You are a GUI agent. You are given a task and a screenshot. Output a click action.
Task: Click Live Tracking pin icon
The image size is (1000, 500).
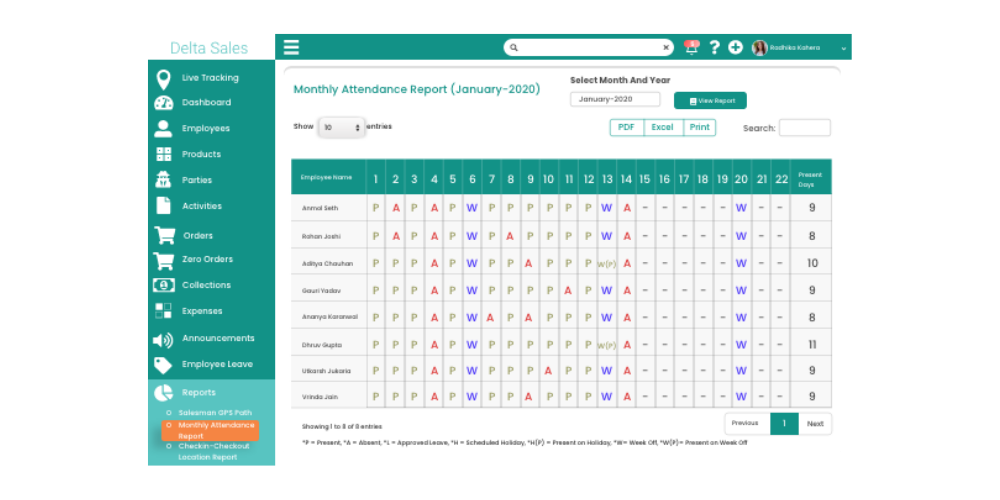tap(163, 79)
